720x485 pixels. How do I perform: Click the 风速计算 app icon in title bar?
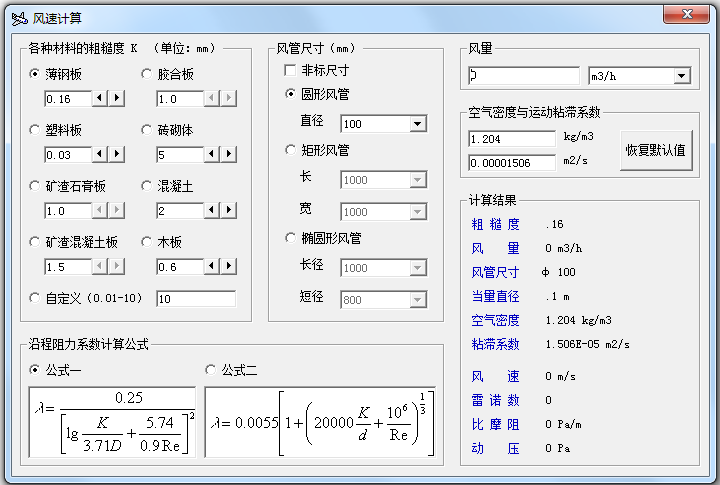tap(19, 18)
